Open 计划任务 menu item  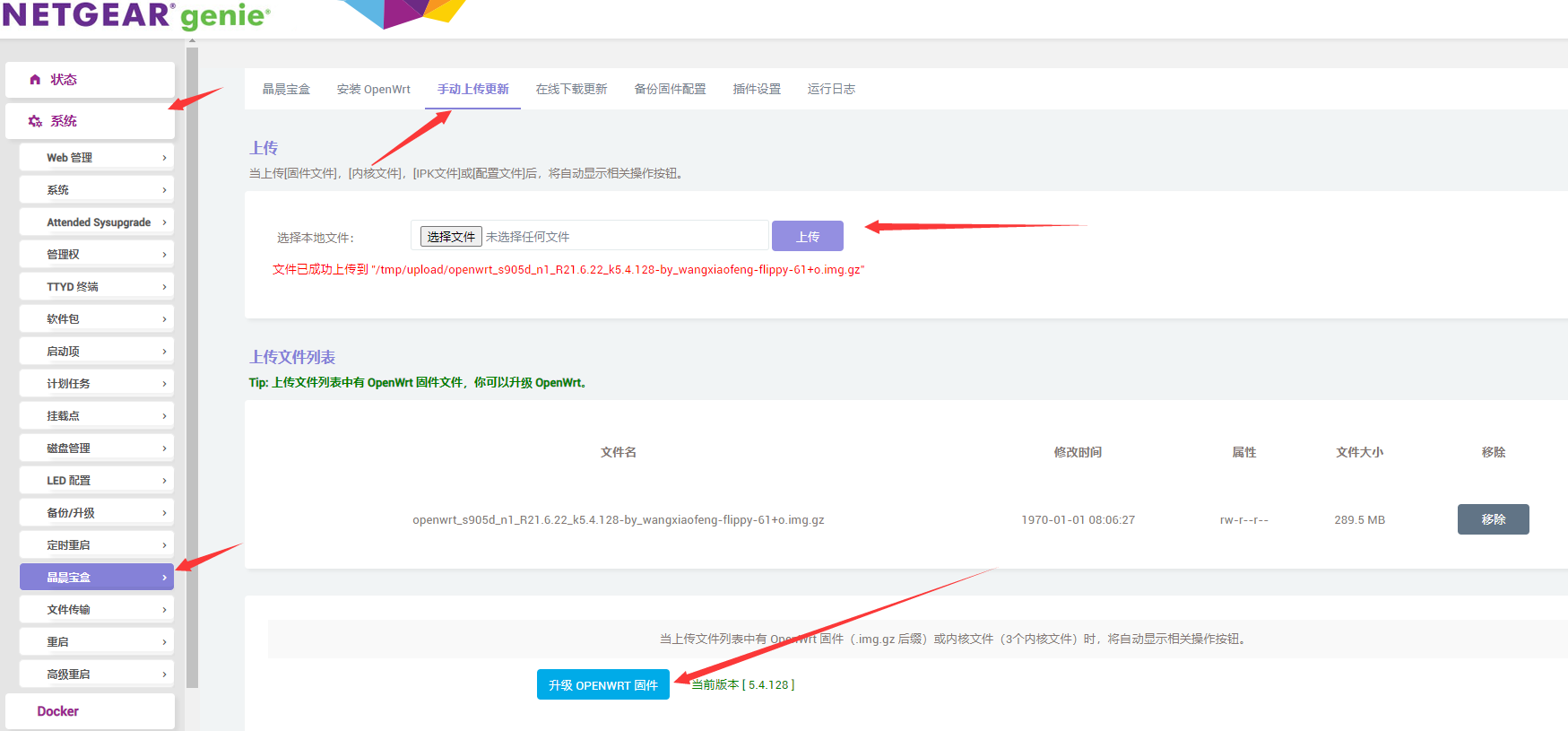tap(97, 383)
